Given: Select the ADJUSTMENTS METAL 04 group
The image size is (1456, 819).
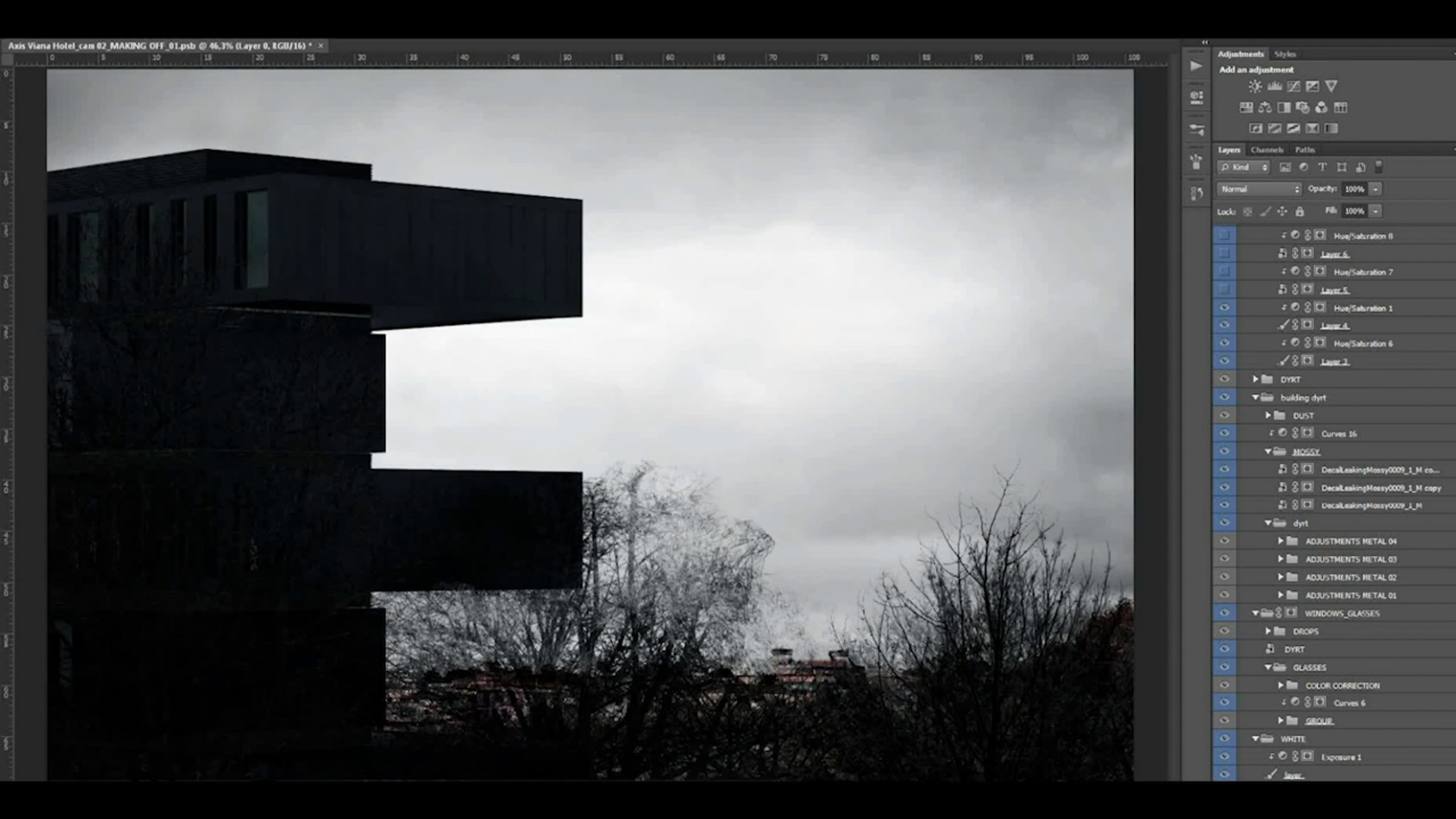Looking at the screenshot, I should [x=1350, y=541].
